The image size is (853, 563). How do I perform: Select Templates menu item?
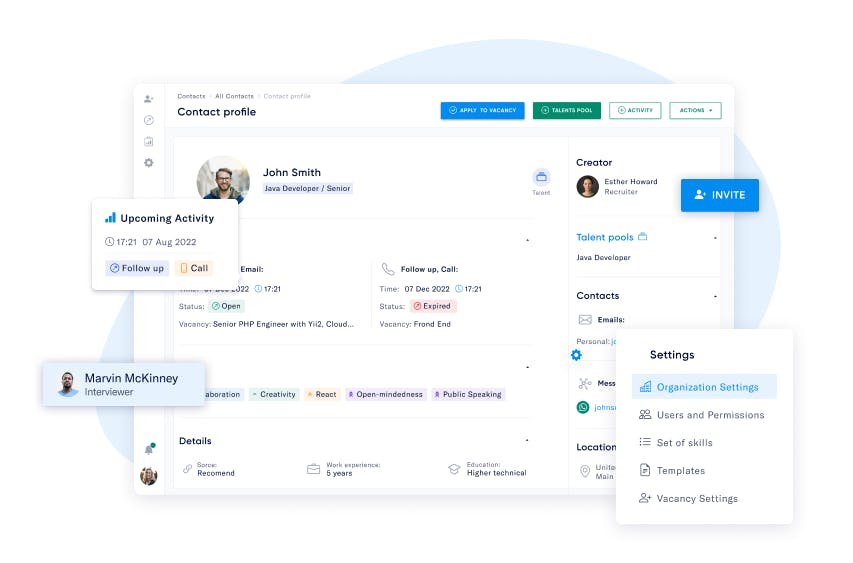(672, 471)
